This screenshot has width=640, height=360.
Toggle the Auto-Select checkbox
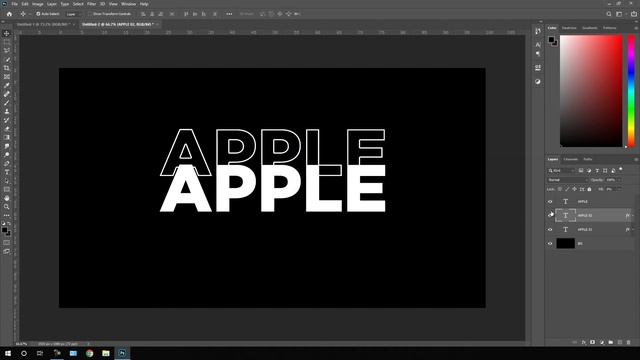point(38,14)
